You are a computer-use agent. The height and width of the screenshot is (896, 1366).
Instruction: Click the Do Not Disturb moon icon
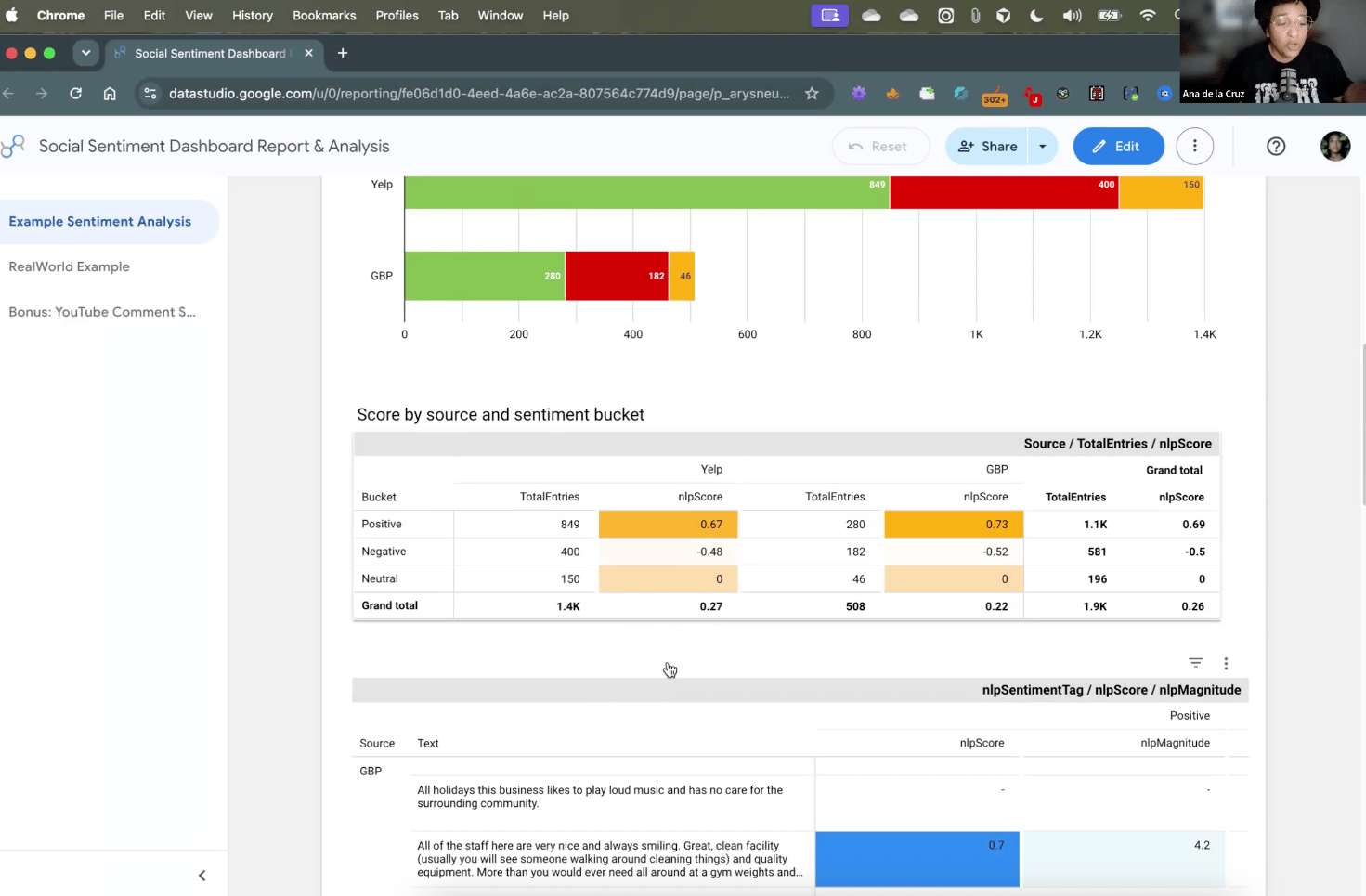[x=1036, y=15]
